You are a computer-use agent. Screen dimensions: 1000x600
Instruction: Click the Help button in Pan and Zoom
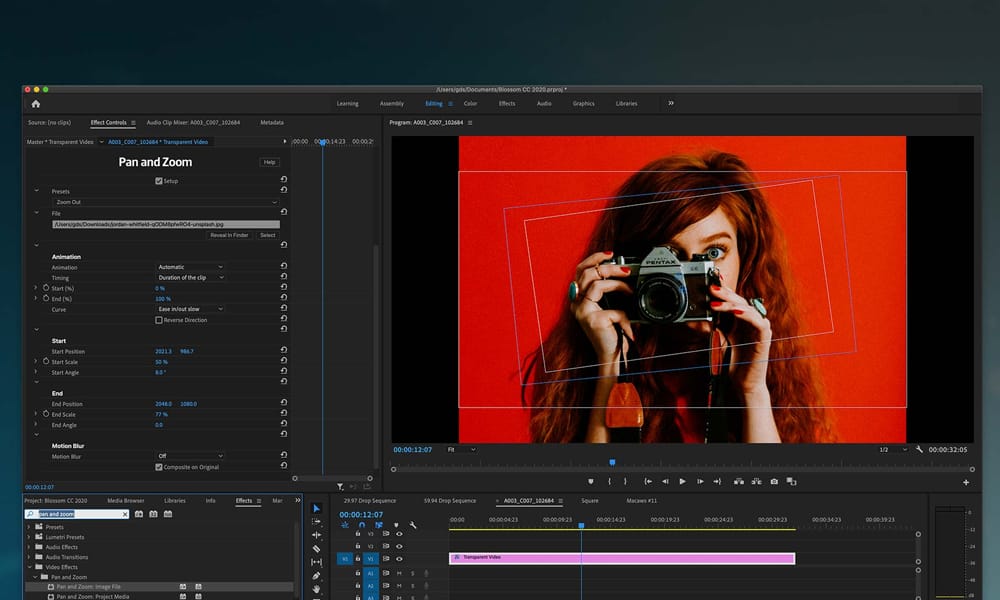(270, 162)
